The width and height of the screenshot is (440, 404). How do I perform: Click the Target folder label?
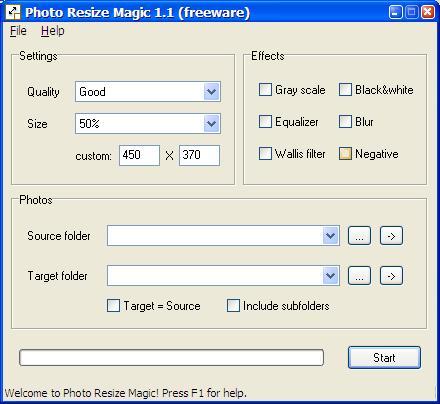coord(57,276)
